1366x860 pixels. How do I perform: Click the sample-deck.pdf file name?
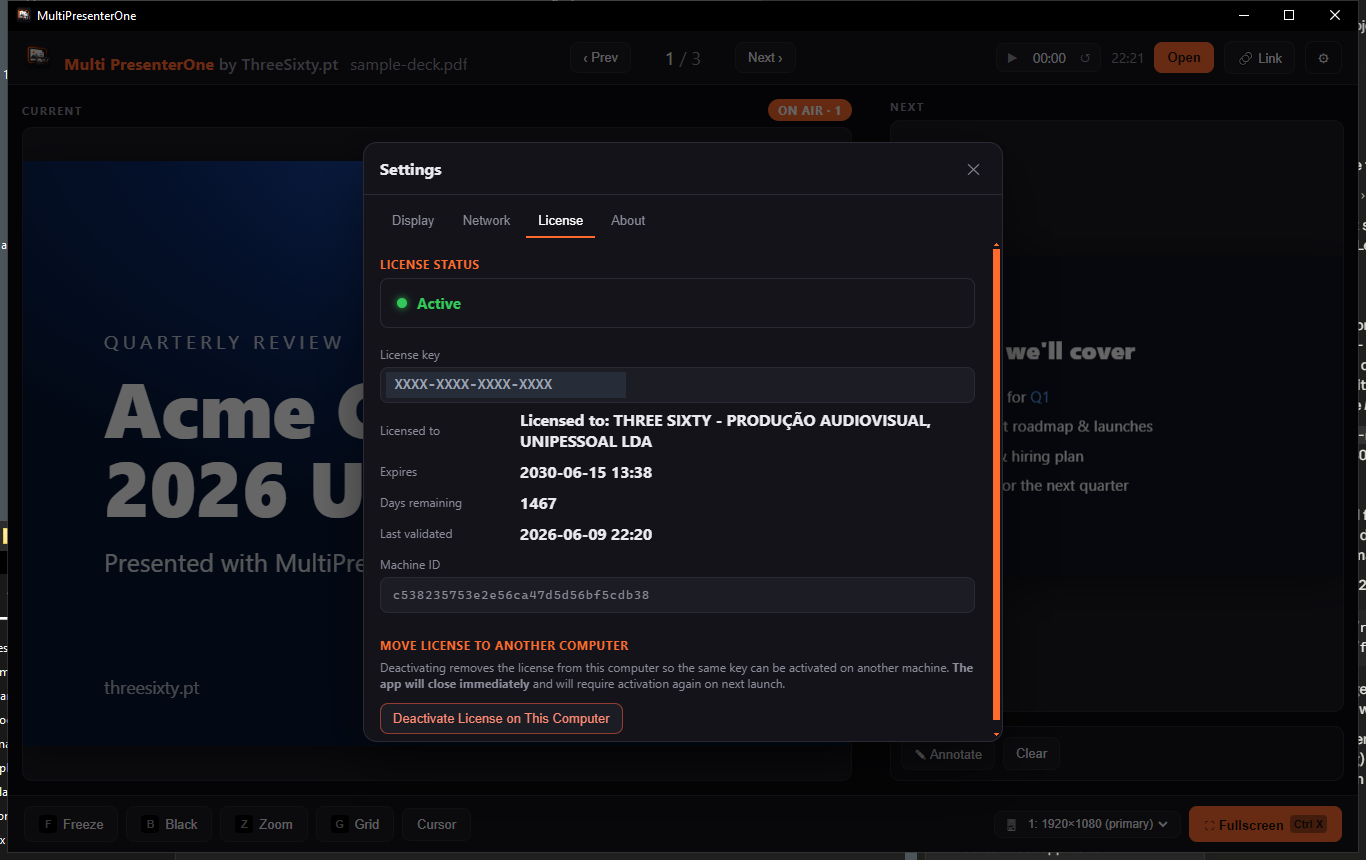(409, 64)
